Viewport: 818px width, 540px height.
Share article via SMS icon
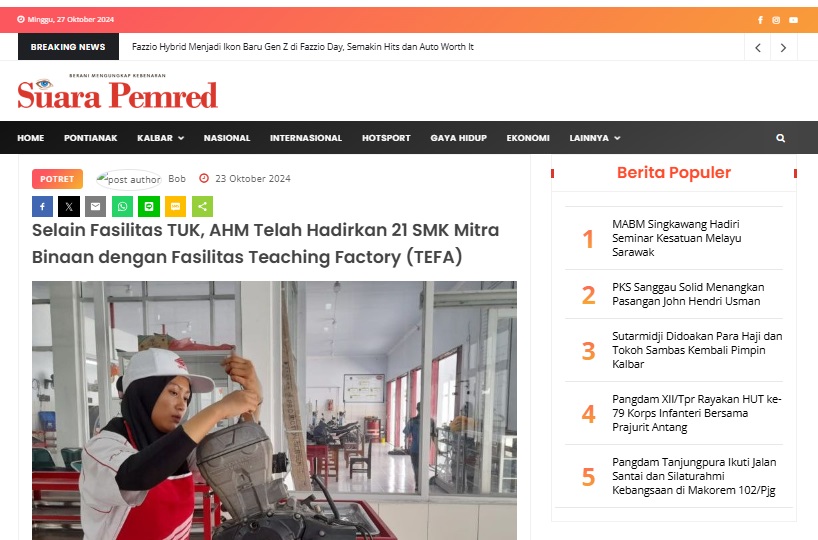175,207
